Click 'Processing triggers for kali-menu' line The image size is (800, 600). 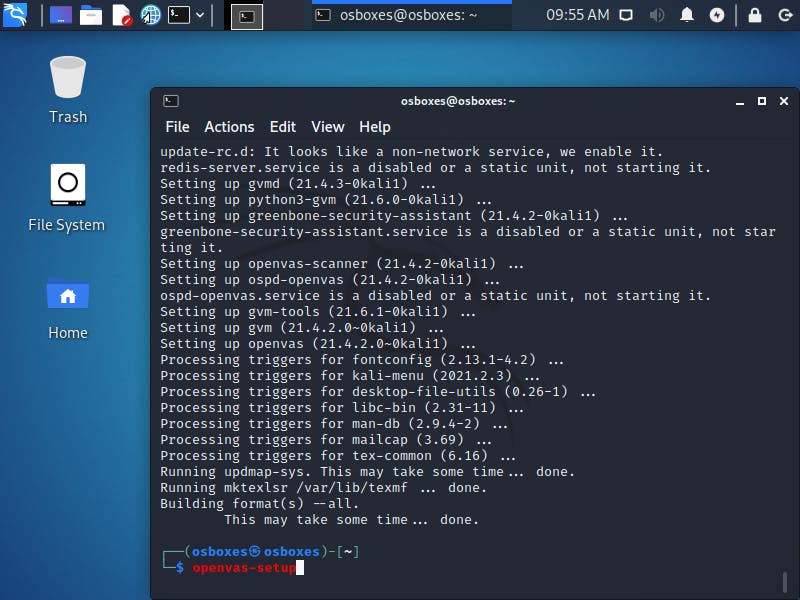tap(350, 376)
